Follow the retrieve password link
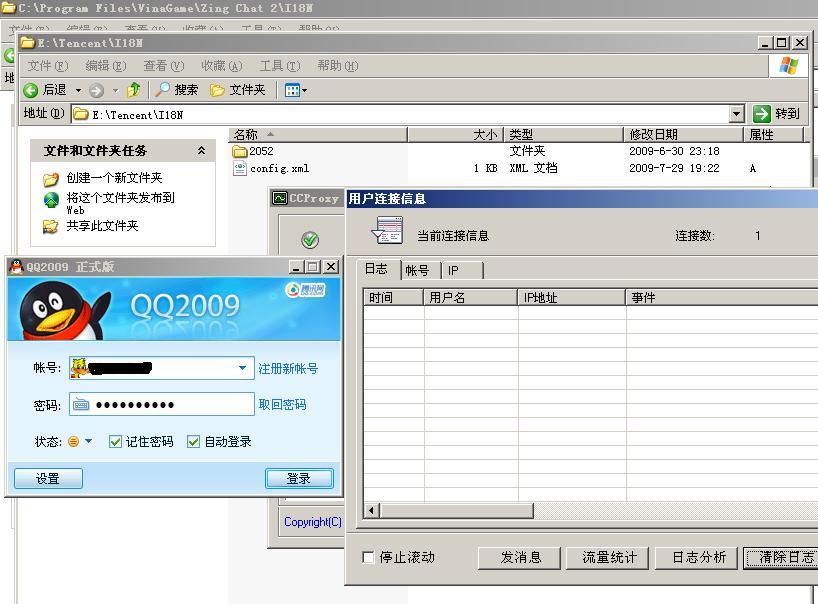This screenshot has width=818, height=604. pyautogui.click(x=282, y=405)
